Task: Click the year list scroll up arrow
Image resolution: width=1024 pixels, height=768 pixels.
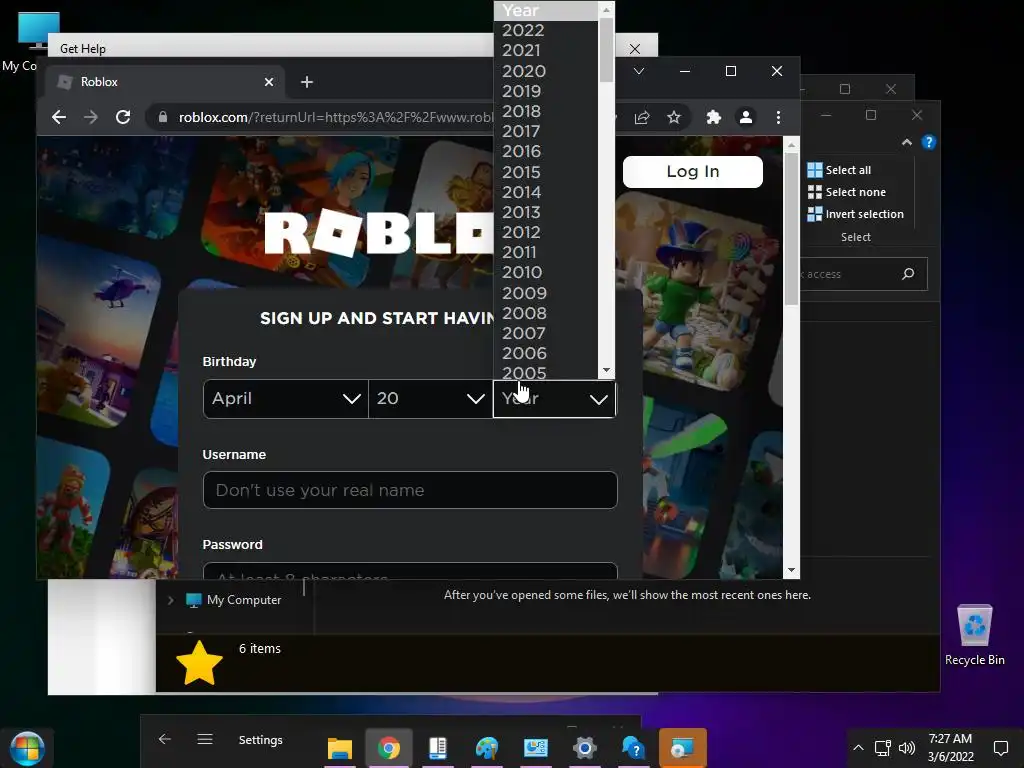Action: click(x=606, y=9)
